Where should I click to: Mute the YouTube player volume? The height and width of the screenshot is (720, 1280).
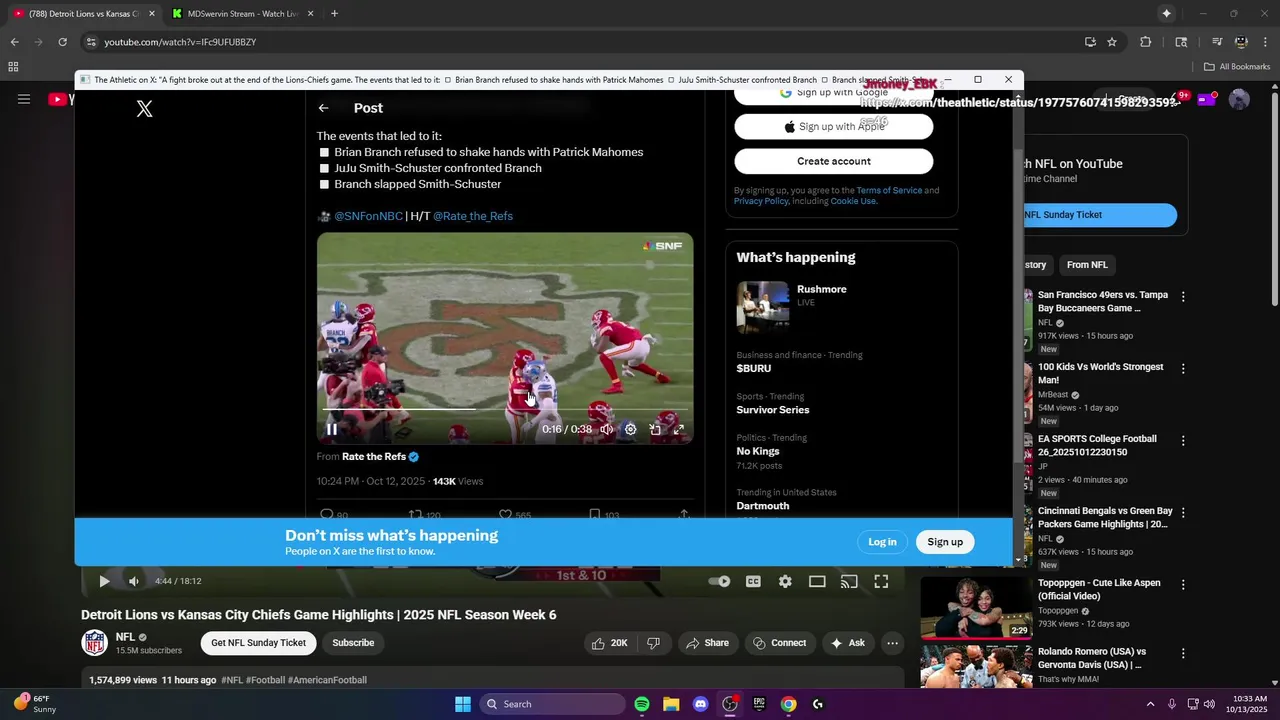(133, 581)
